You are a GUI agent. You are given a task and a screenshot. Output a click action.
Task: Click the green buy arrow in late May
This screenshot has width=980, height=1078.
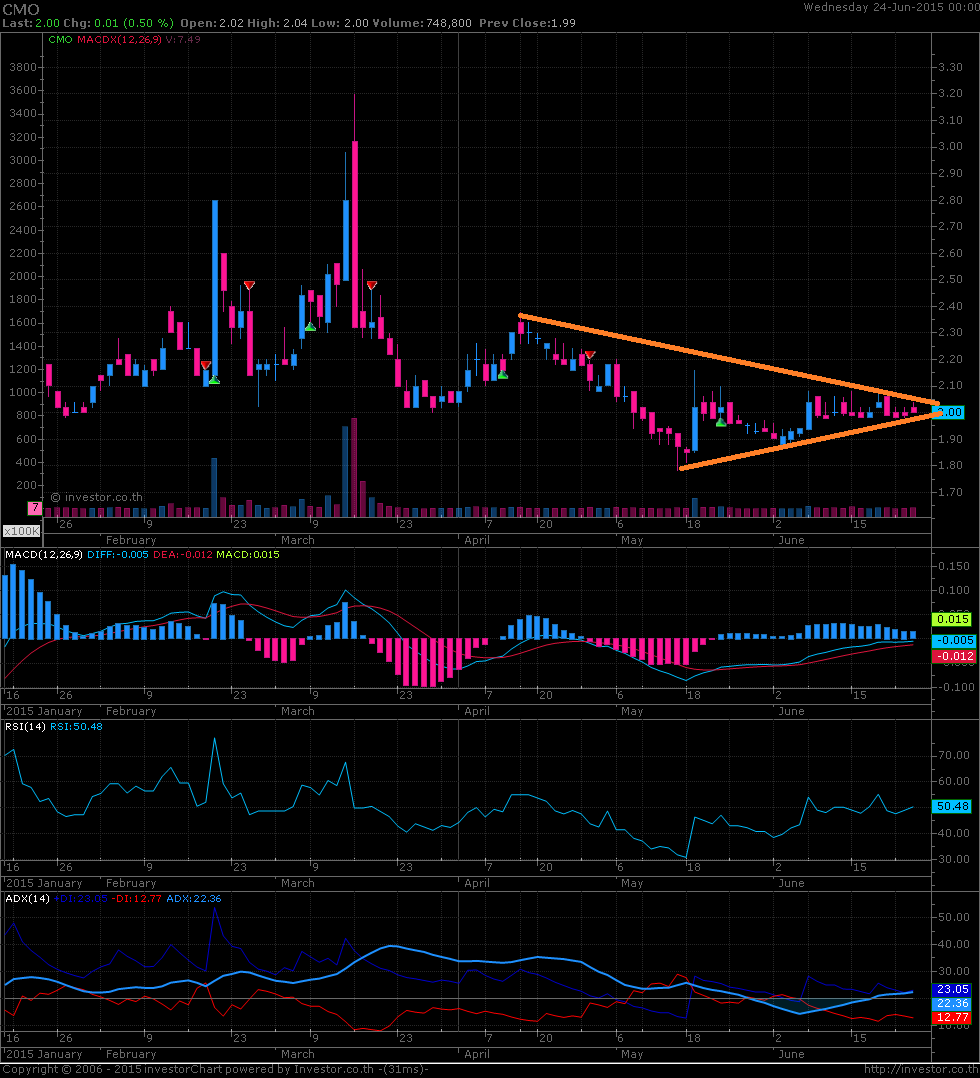tap(721, 423)
